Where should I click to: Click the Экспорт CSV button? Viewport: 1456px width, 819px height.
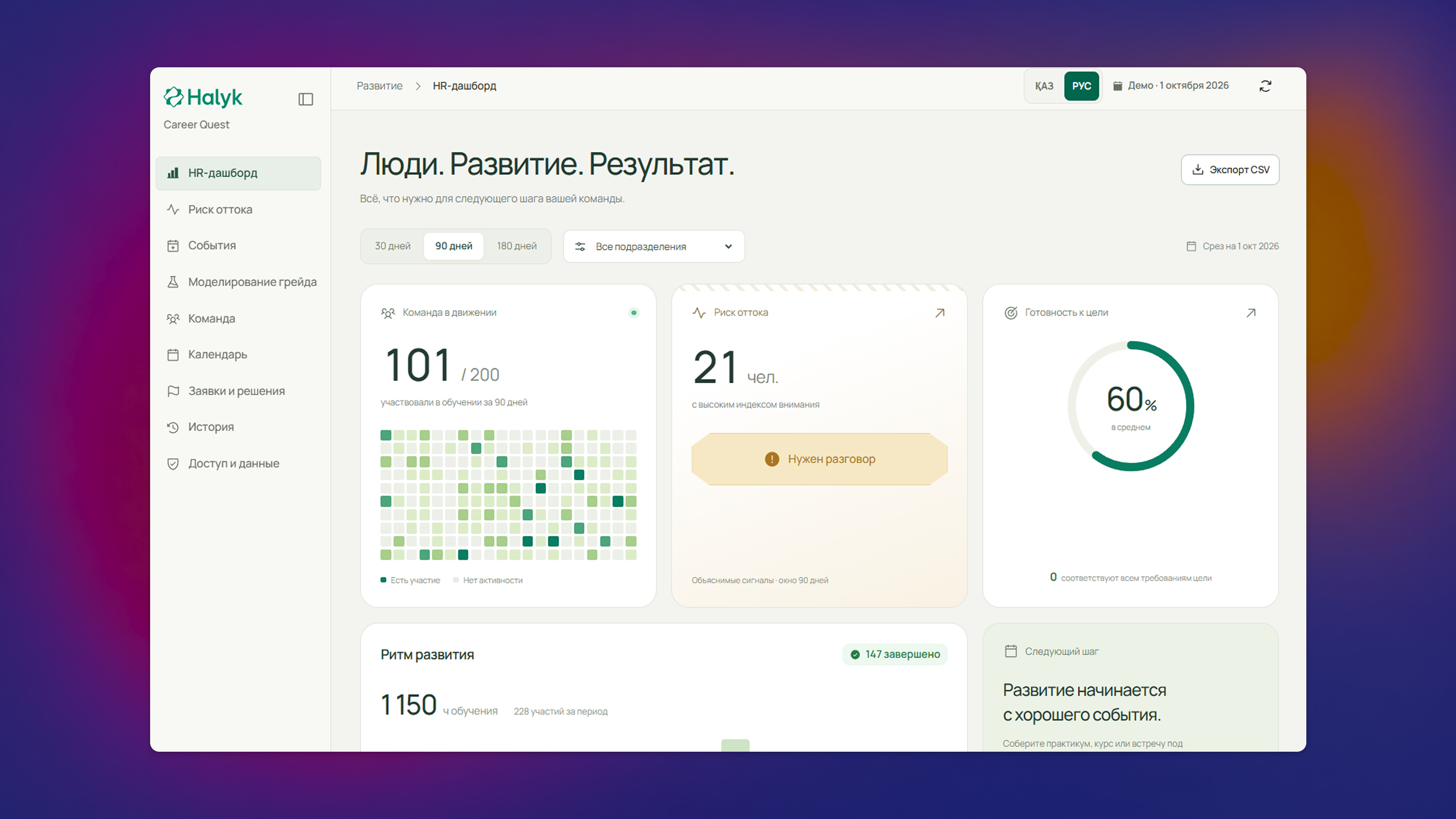tap(1230, 169)
